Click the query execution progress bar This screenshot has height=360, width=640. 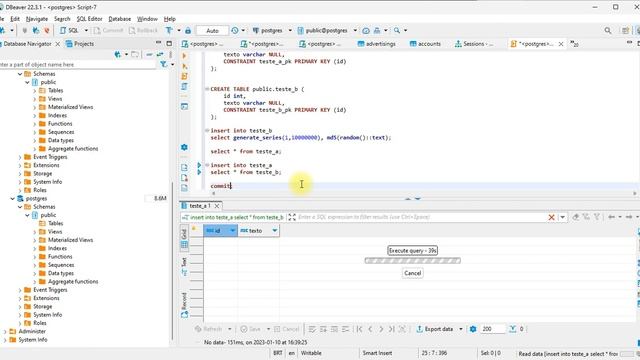pos(413,261)
